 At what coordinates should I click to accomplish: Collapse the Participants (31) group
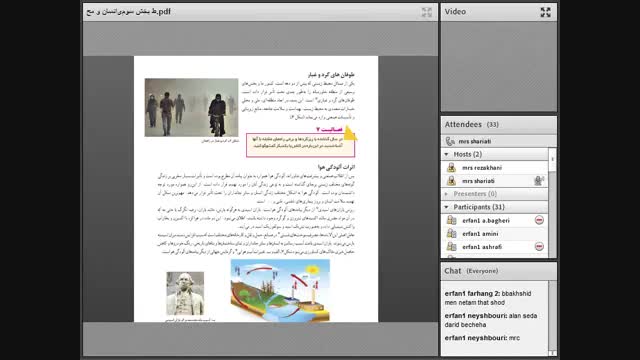[447, 207]
